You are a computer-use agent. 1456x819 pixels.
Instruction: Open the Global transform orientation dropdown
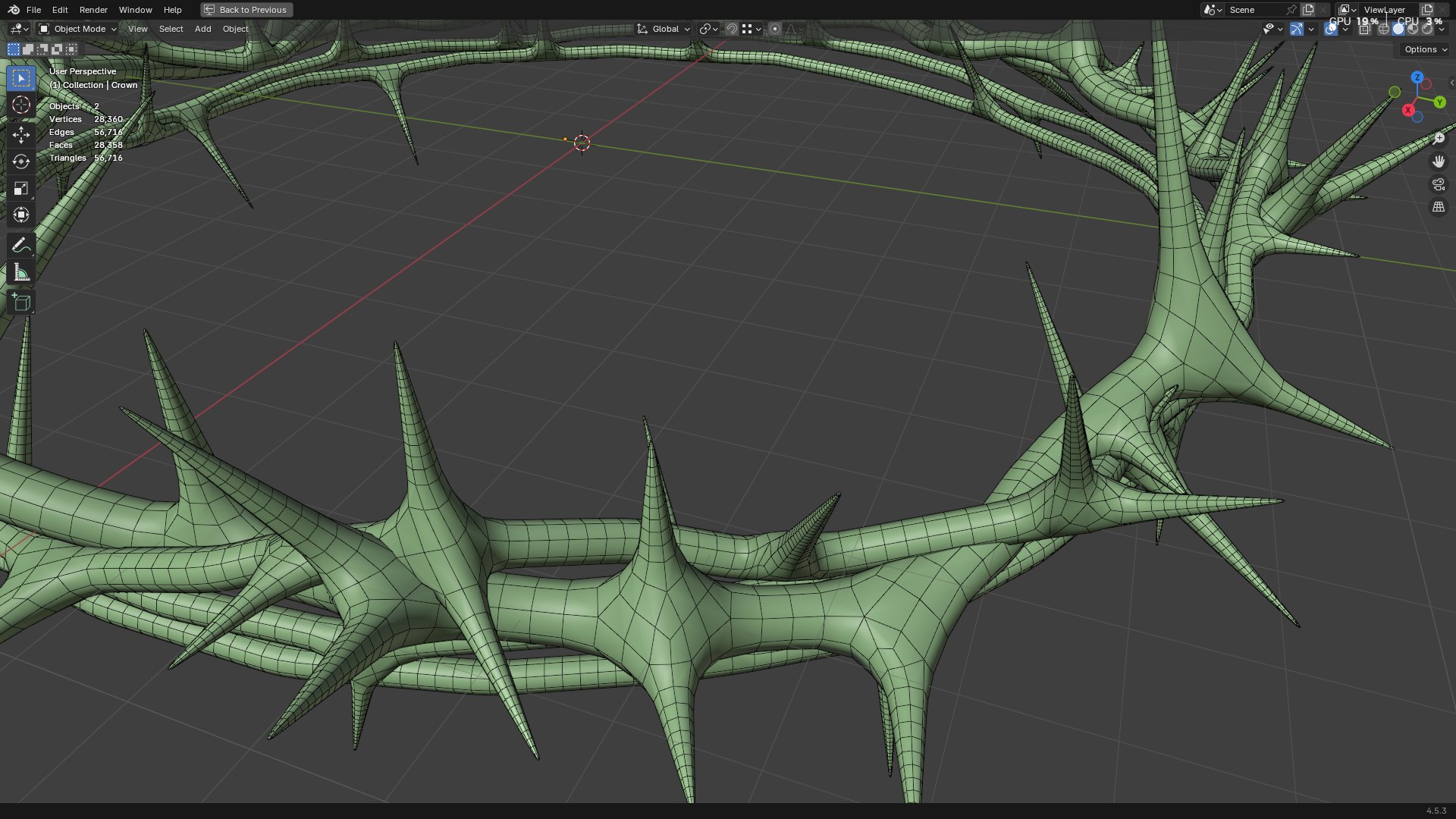(x=663, y=29)
